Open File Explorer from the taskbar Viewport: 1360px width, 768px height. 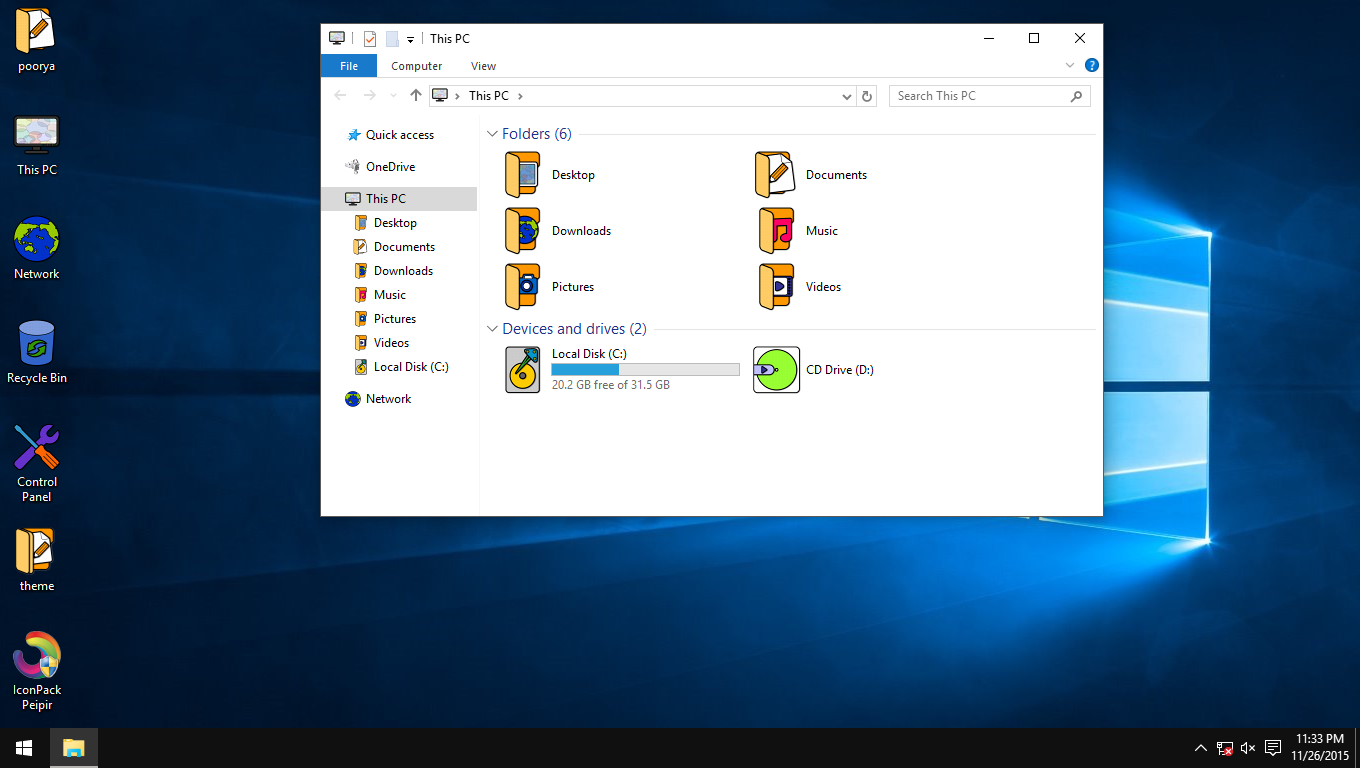(x=73, y=747)
